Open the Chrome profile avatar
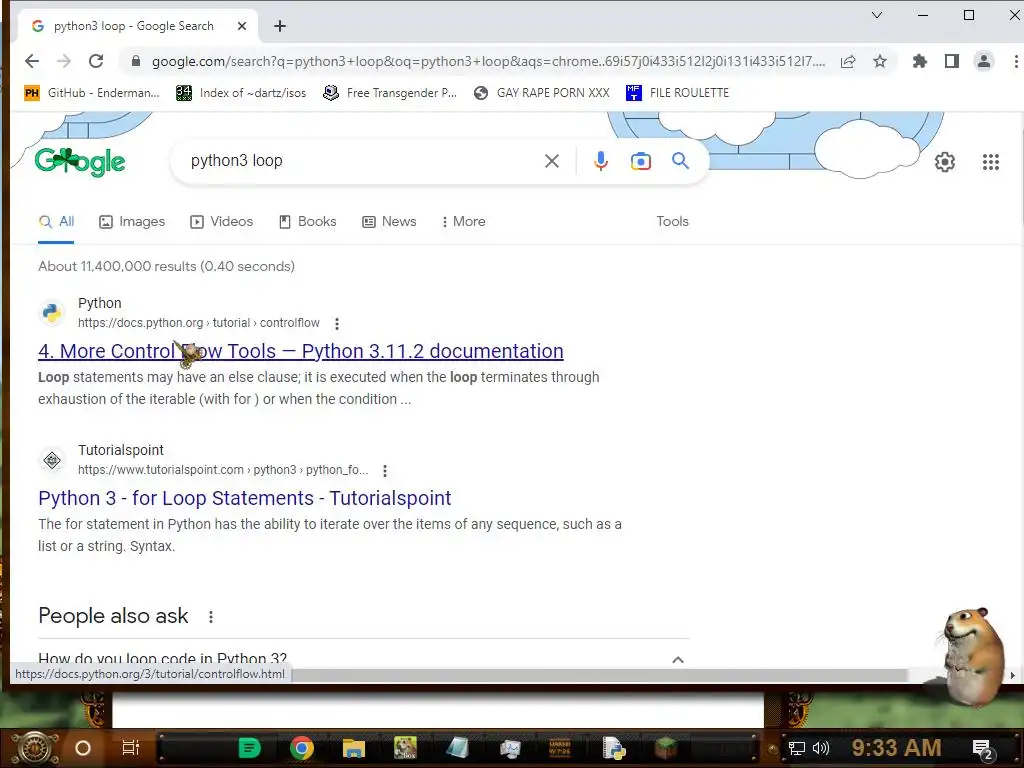The height and width of the screenshot is (768, 1024). [984, 61]
